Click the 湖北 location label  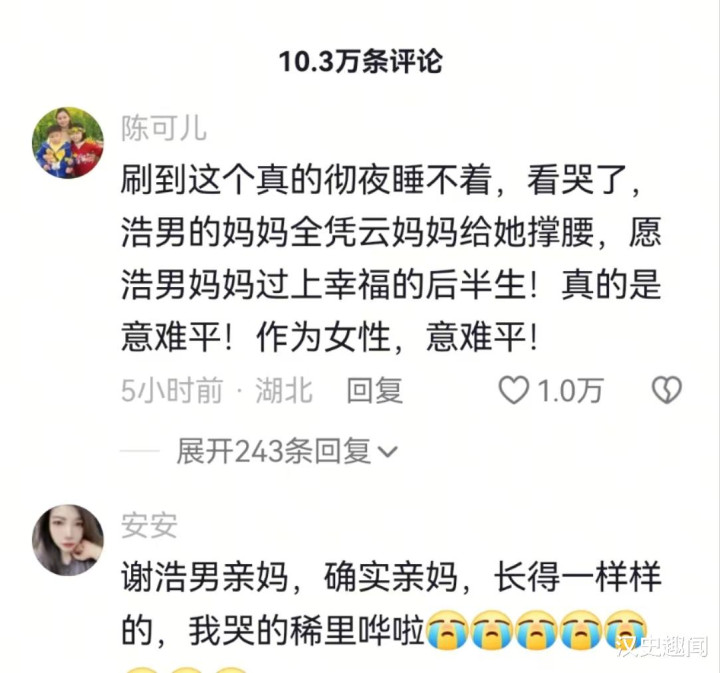tap(284, 391)
